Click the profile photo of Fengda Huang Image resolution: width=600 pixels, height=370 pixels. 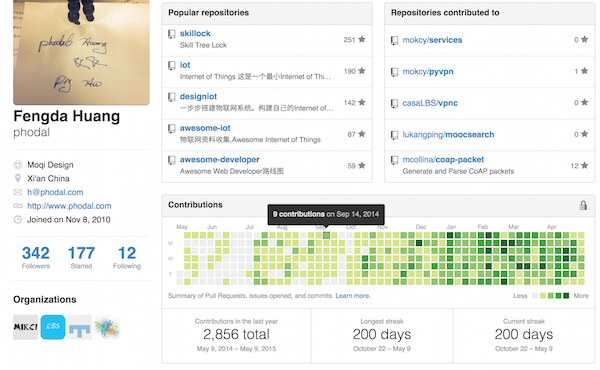81,52
